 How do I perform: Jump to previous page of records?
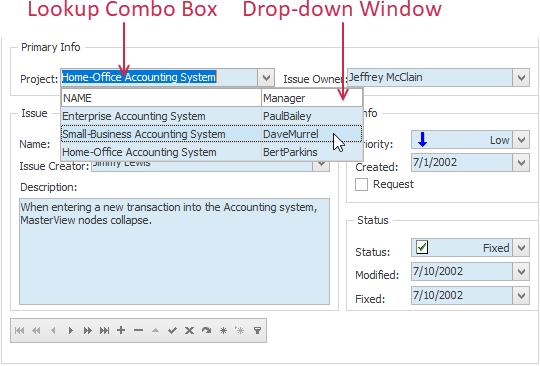click(x=36, y=331)
